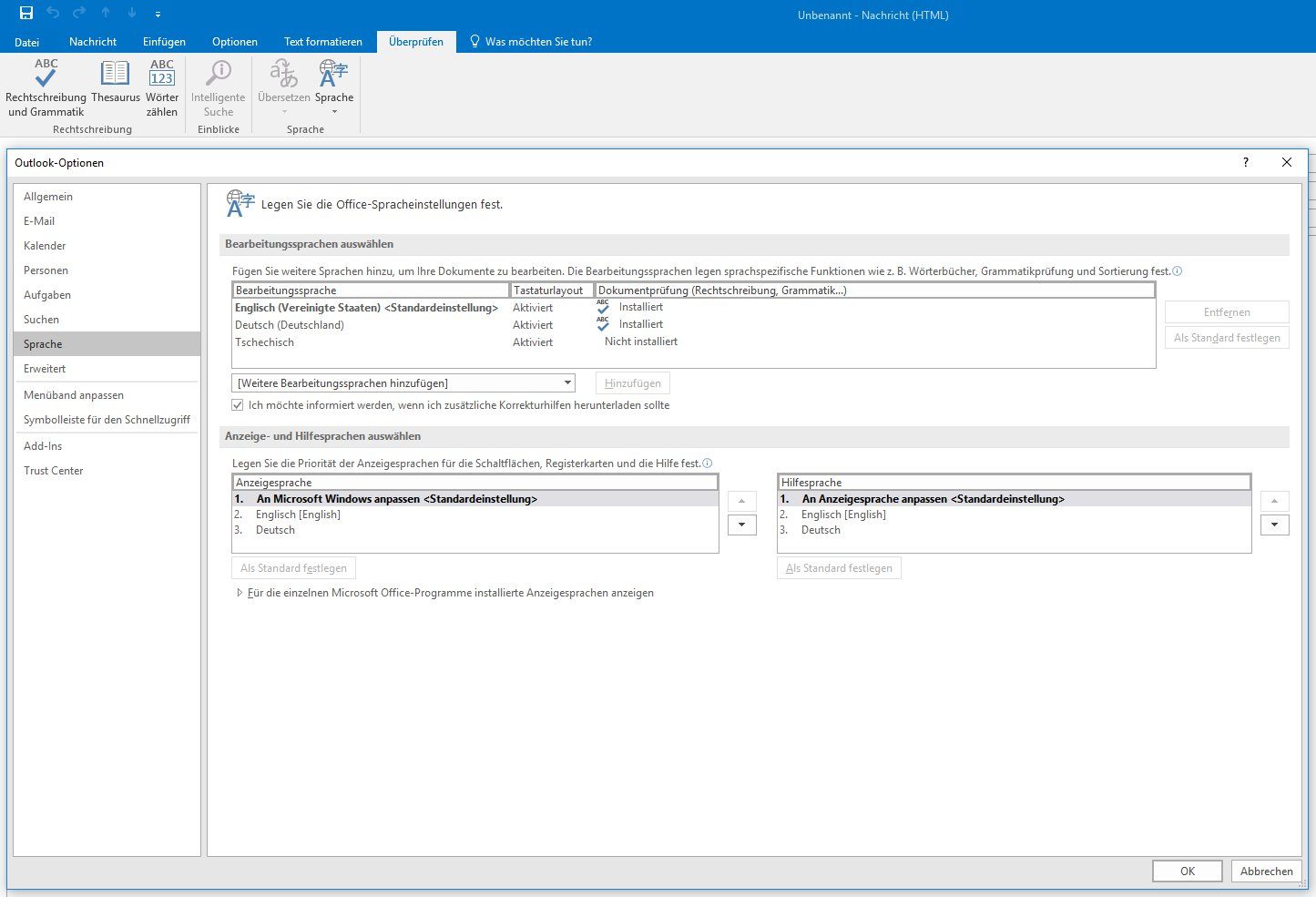This screenshot has width=1316, height=897.
Task: Click the Entfernen button
Action: pos(1227,312)
